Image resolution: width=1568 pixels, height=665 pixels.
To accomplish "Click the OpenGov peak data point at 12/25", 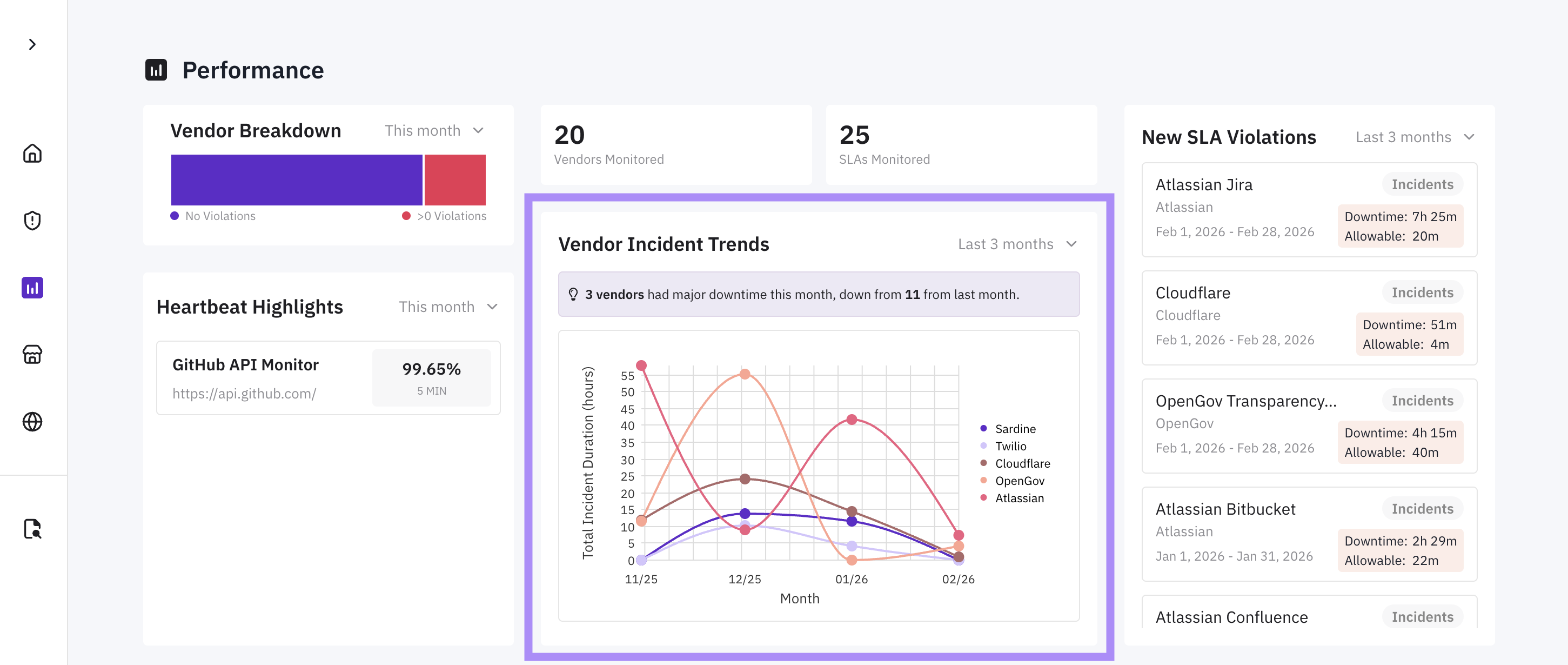I will pos(745,374).
